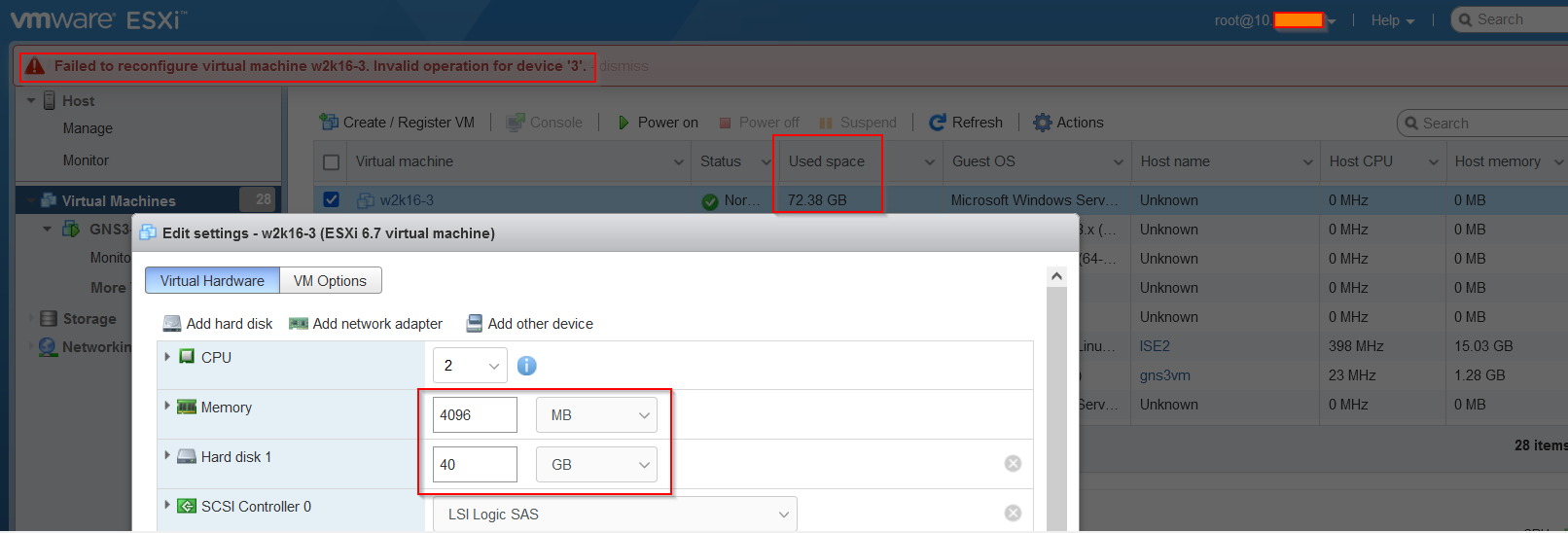Click the Power off toolbar button

pos(759,123)
